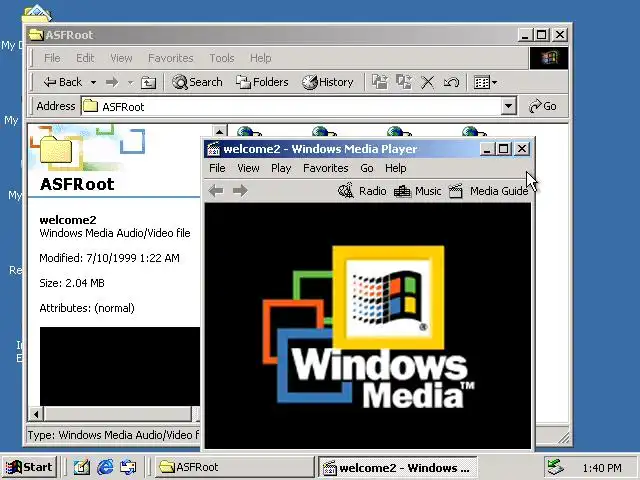Open Media Player's Favorites menu

click(x=325, y=168)
